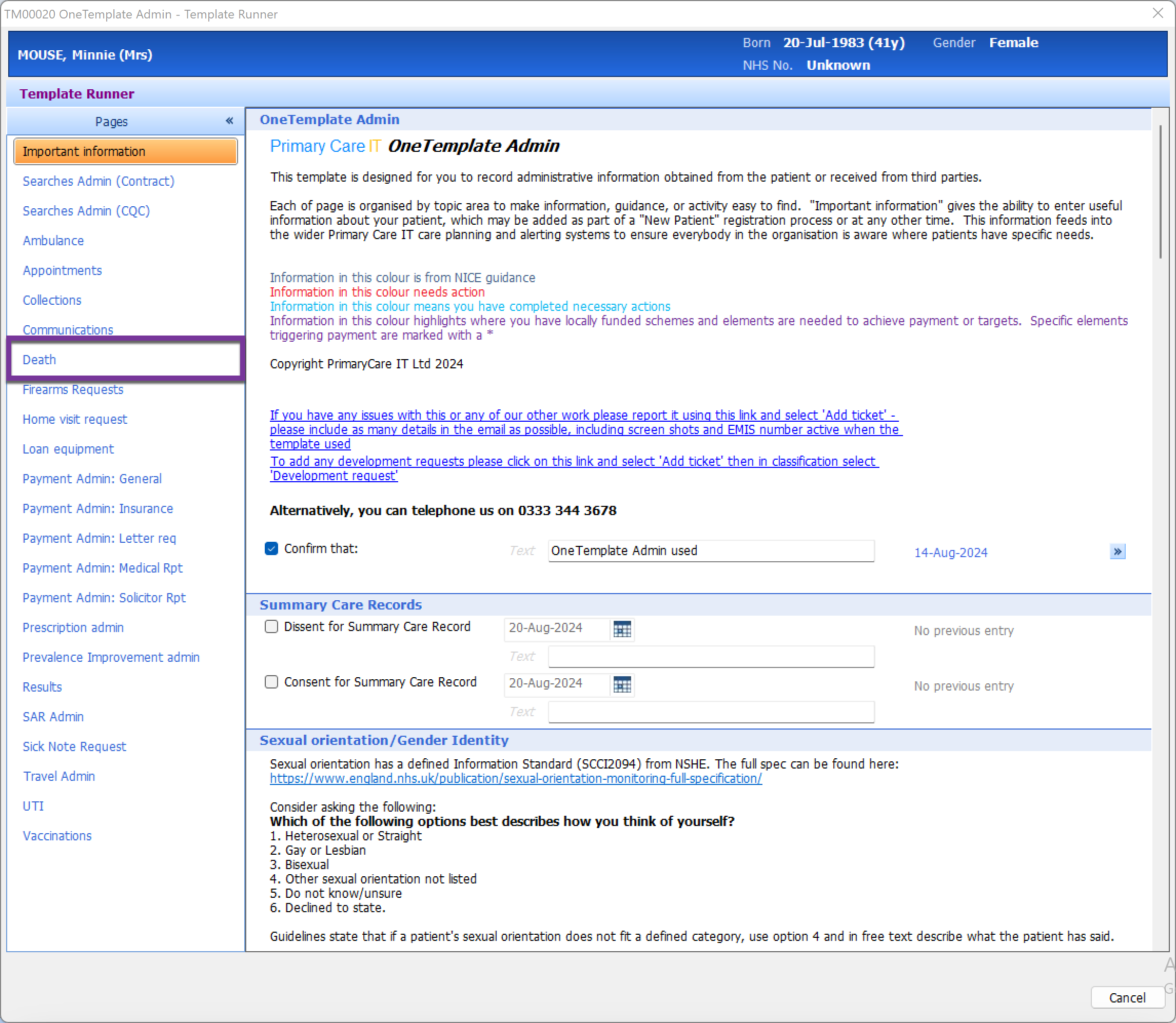The height and width of the screenshot is (1023, 1176).
Task: Click the 14-Aug-2024 previous entry date
Action: tap(951, 553)
